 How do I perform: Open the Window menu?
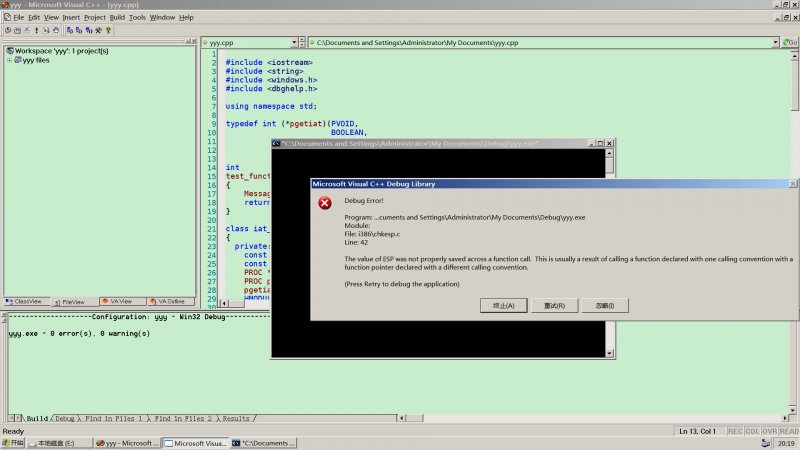(162, 17)
